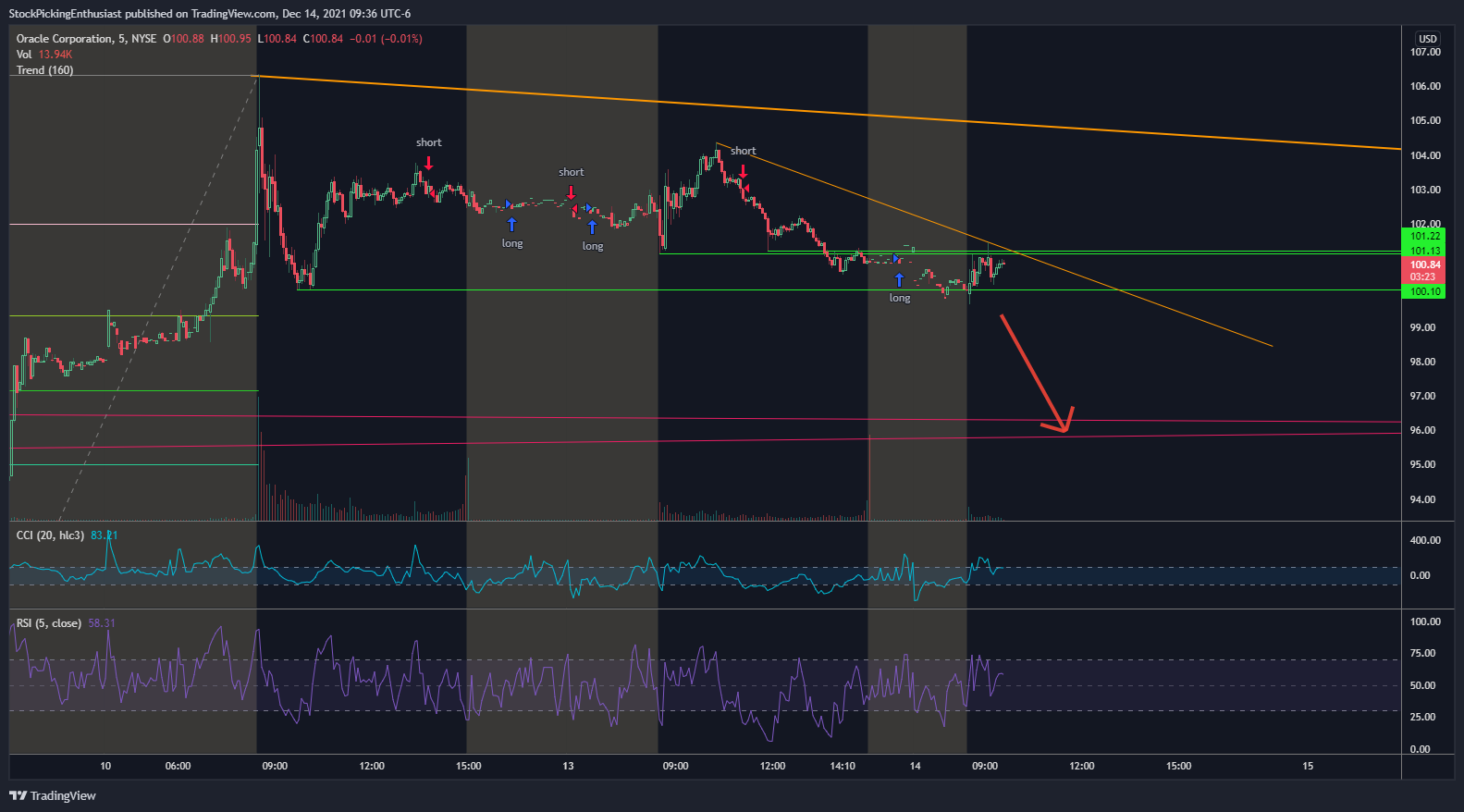Click the Vol 13.94K indicator label
The image size is (1464, 812).
[x=44, y=55]
